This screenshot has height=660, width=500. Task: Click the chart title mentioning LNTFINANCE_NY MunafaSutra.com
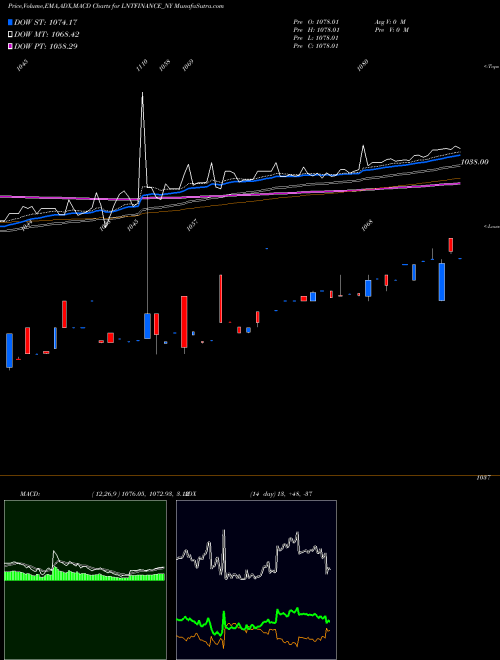tap(116, 6)
